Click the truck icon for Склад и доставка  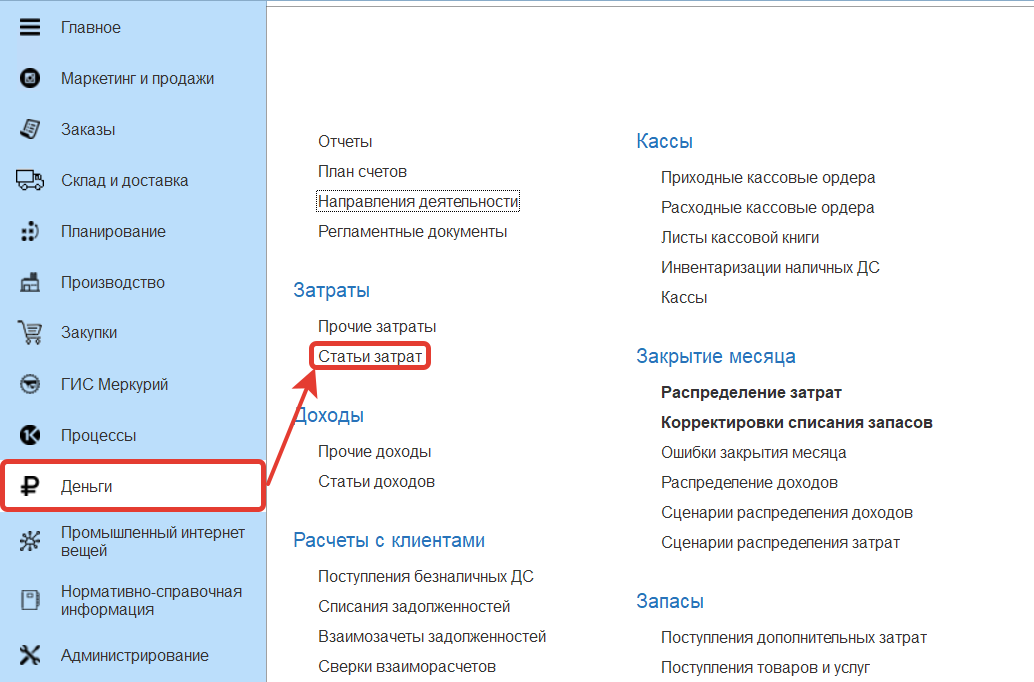coord(30,180)
